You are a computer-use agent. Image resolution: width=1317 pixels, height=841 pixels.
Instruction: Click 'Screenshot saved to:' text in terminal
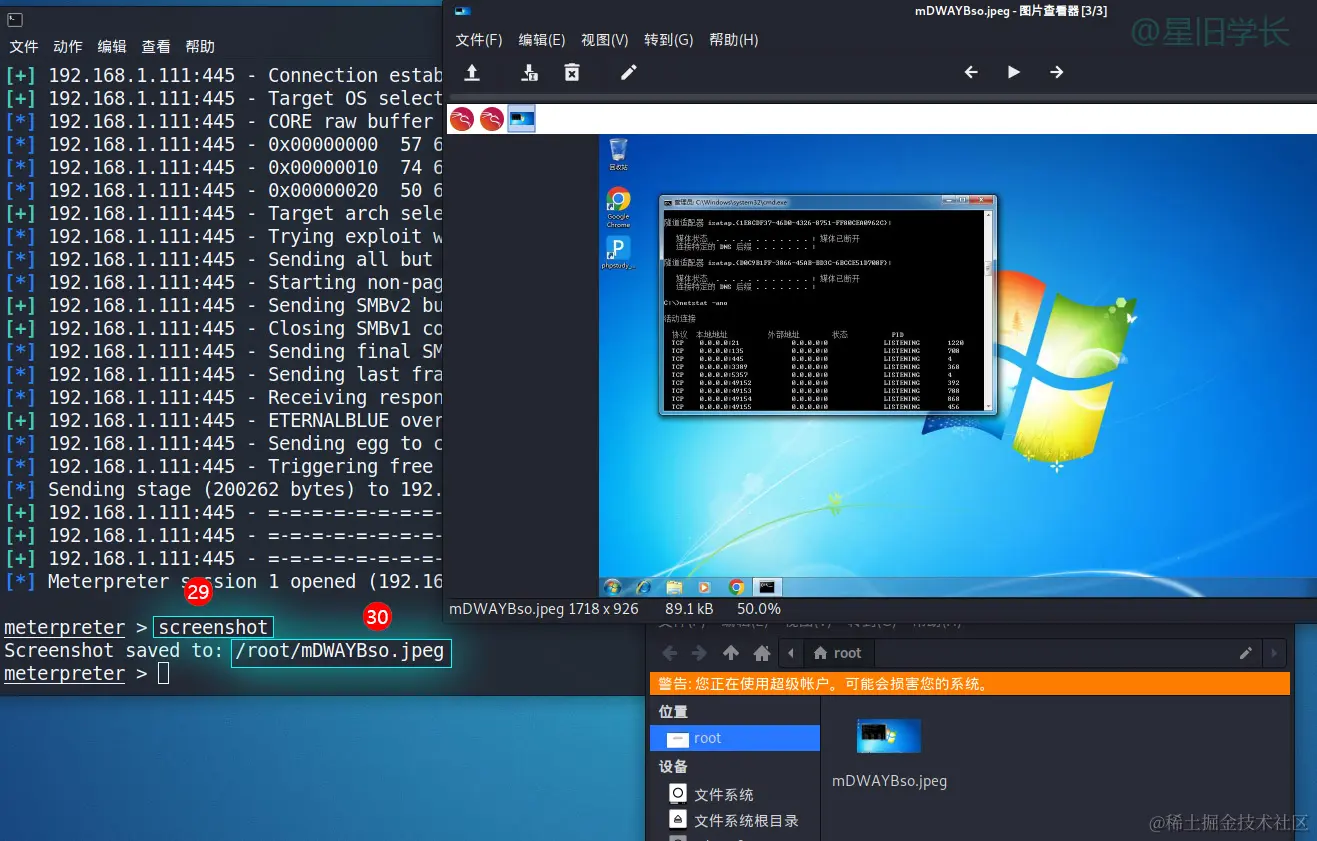pos(114,651)
